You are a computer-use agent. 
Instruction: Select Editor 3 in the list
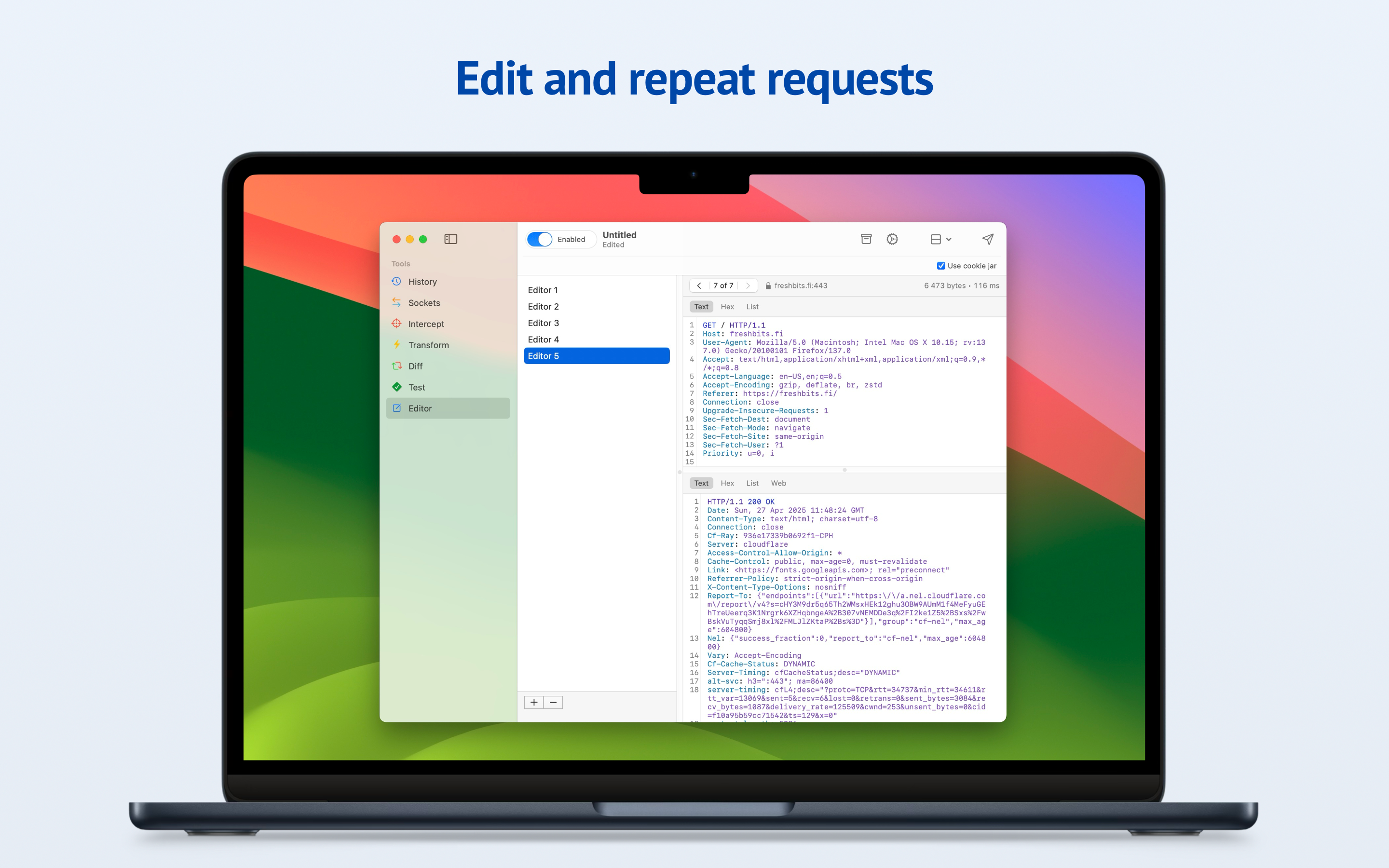point(596,323)
